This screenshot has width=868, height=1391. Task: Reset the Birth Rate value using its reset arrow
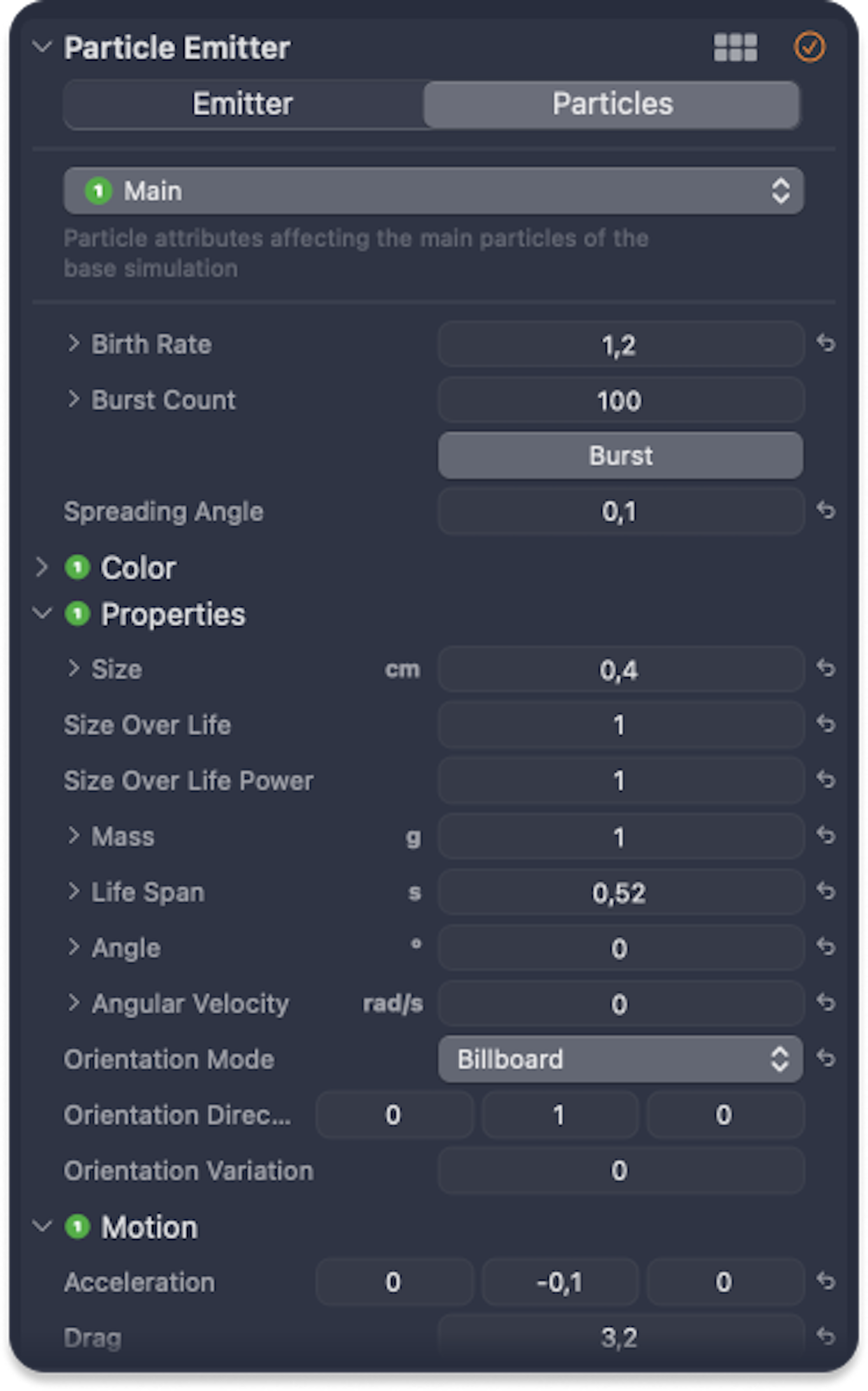tap(827, 344)
